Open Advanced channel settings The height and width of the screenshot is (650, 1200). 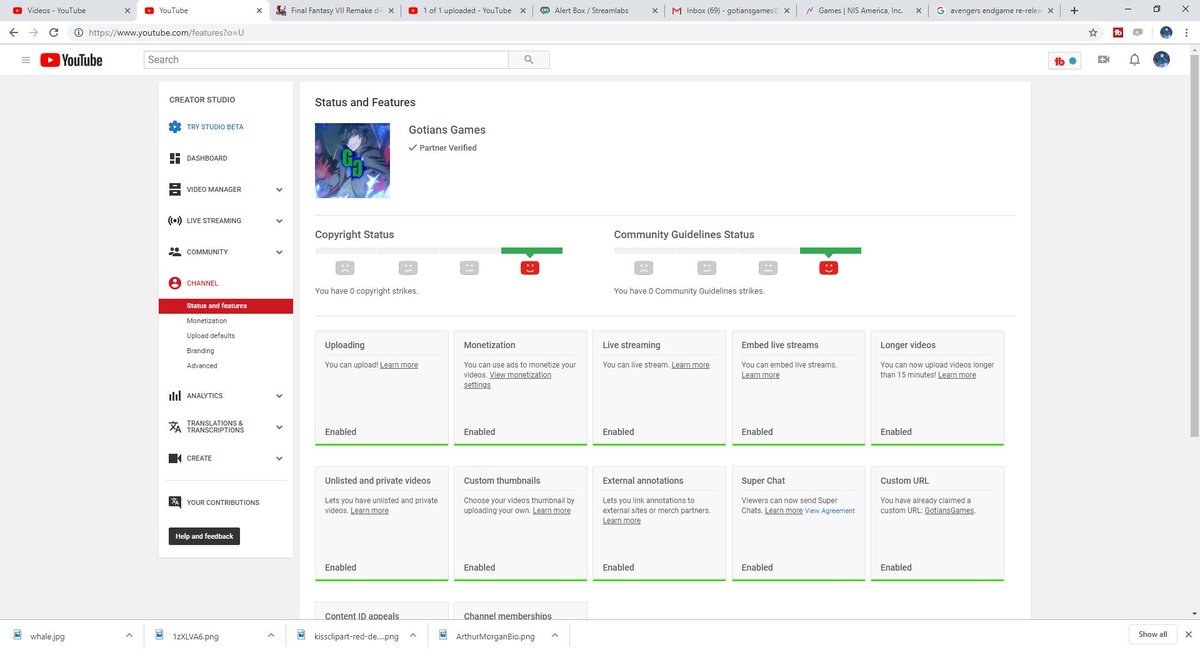(x=202, y=366)
